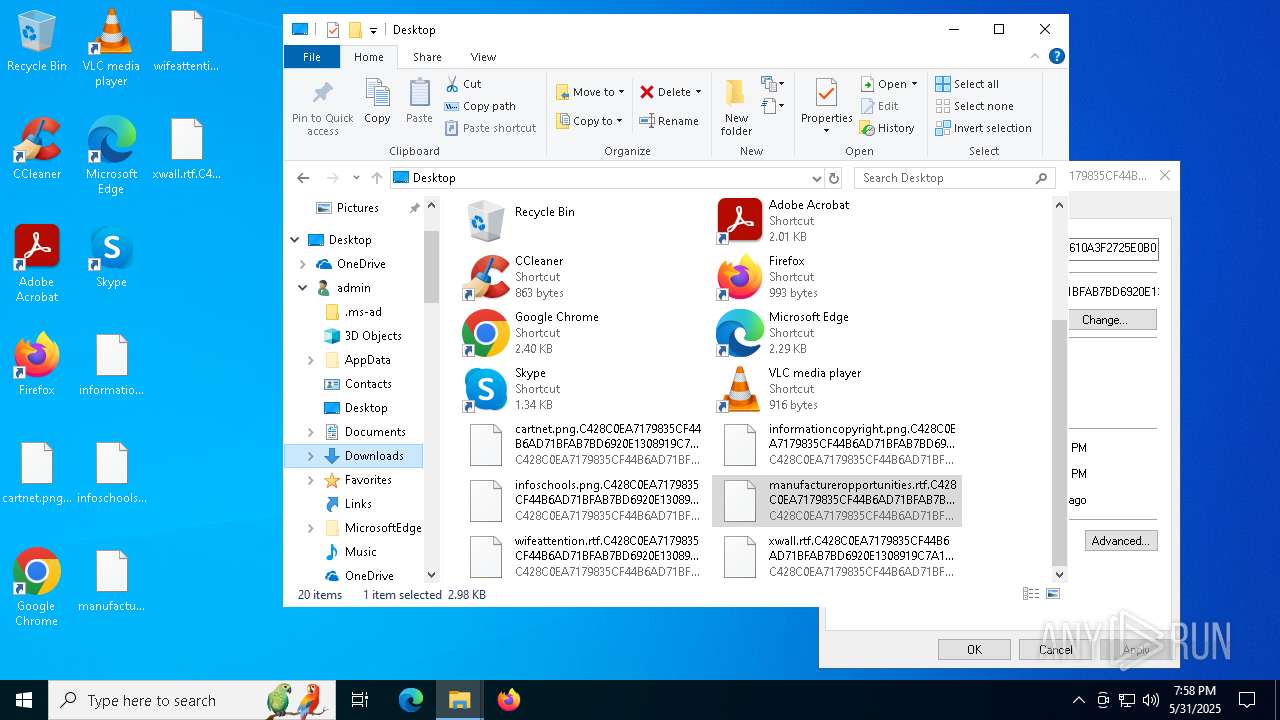Screen dimensions: 1280x720
Task: Click Copy path in Clipboard group
Action: click(480, 106)
